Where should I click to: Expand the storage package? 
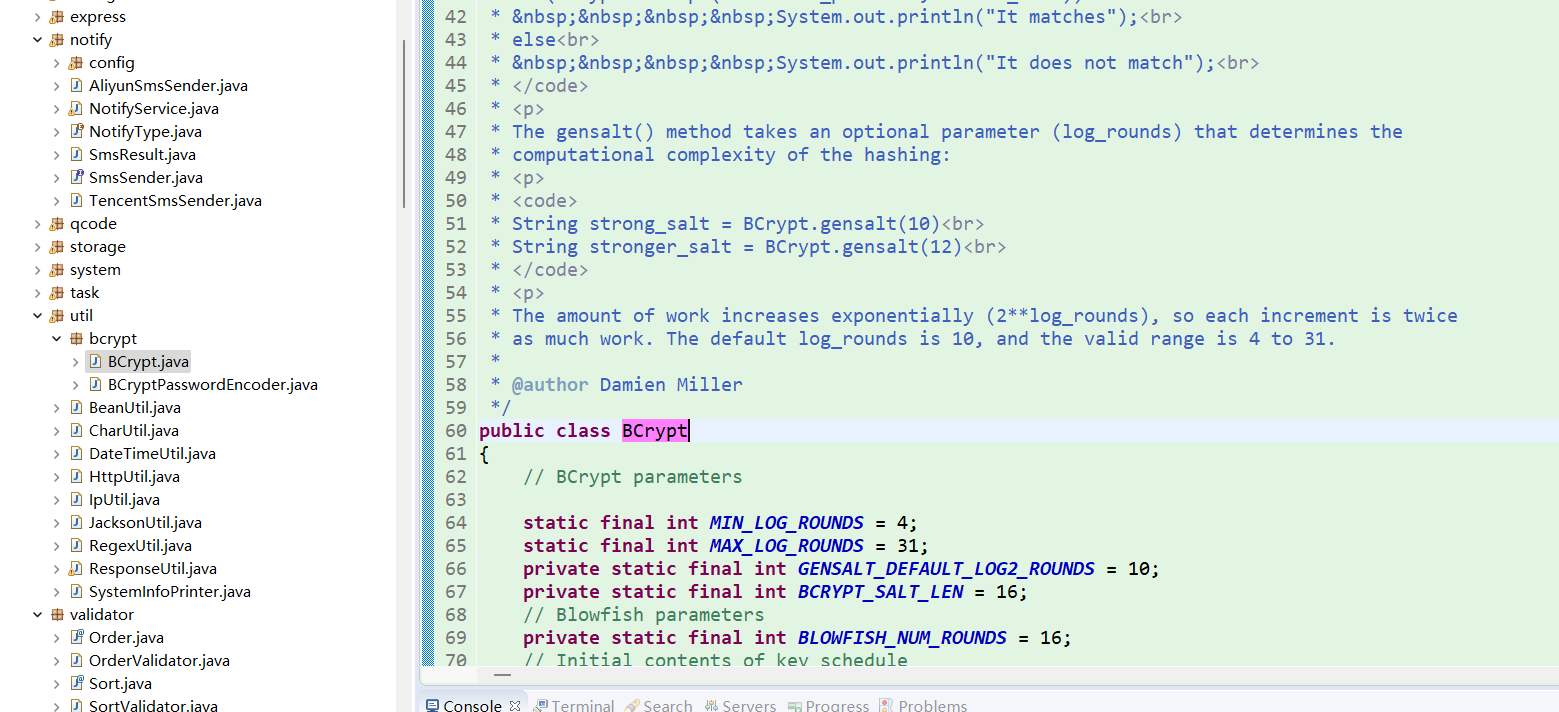[x=36, y=246]
